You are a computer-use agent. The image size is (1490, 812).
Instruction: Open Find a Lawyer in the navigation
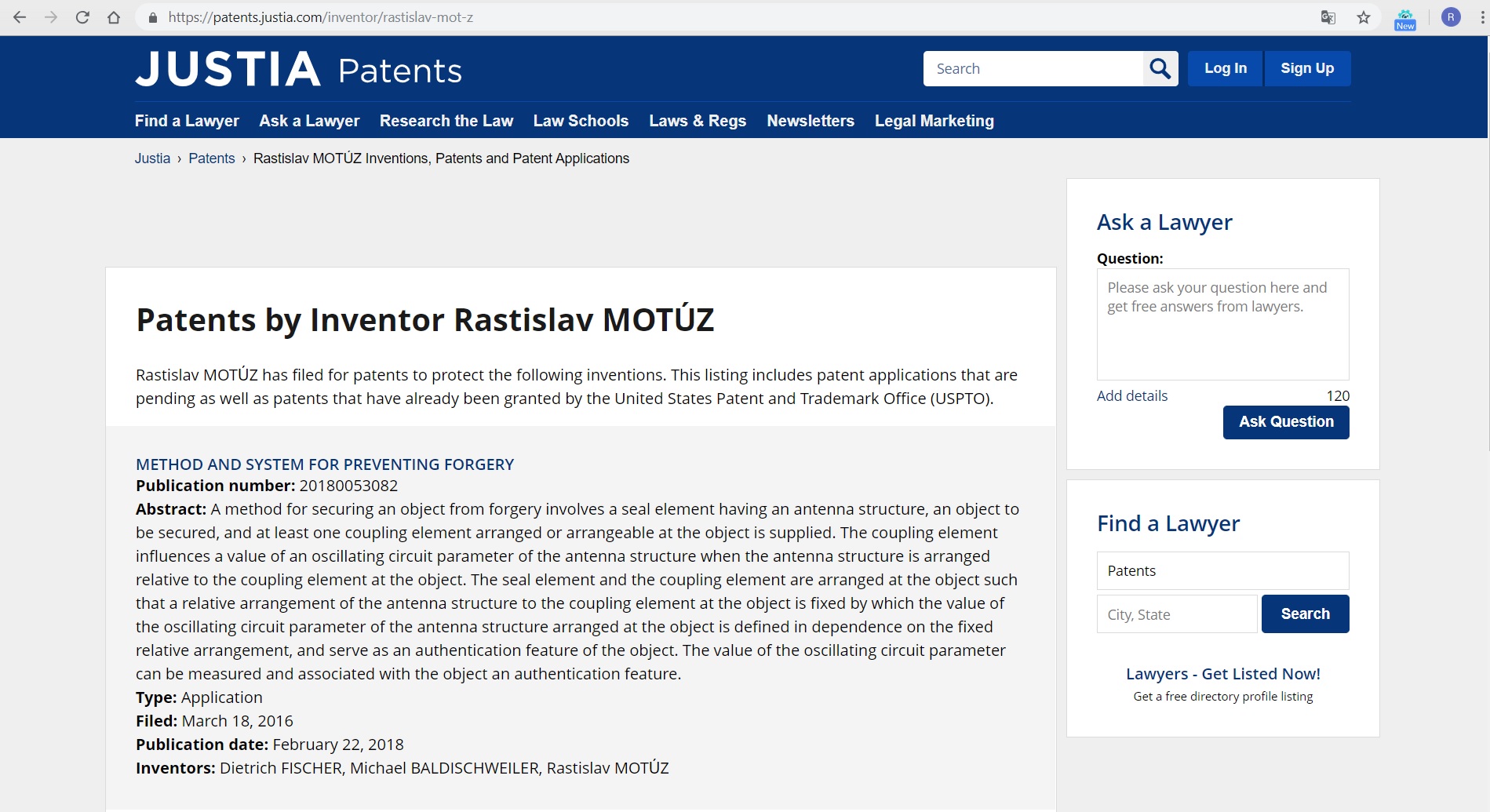187,121
